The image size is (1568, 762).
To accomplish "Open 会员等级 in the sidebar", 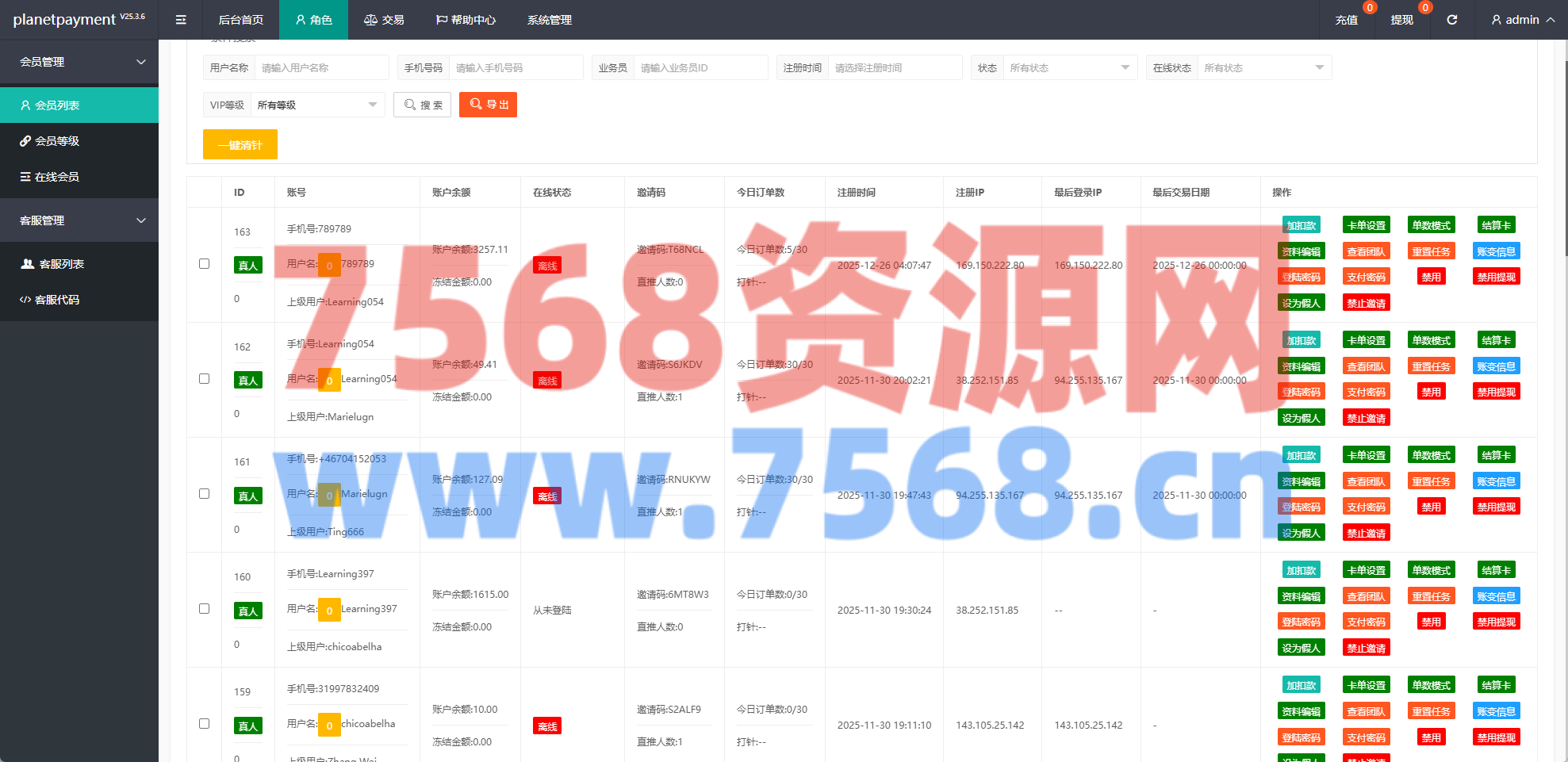I will (57, 141).
